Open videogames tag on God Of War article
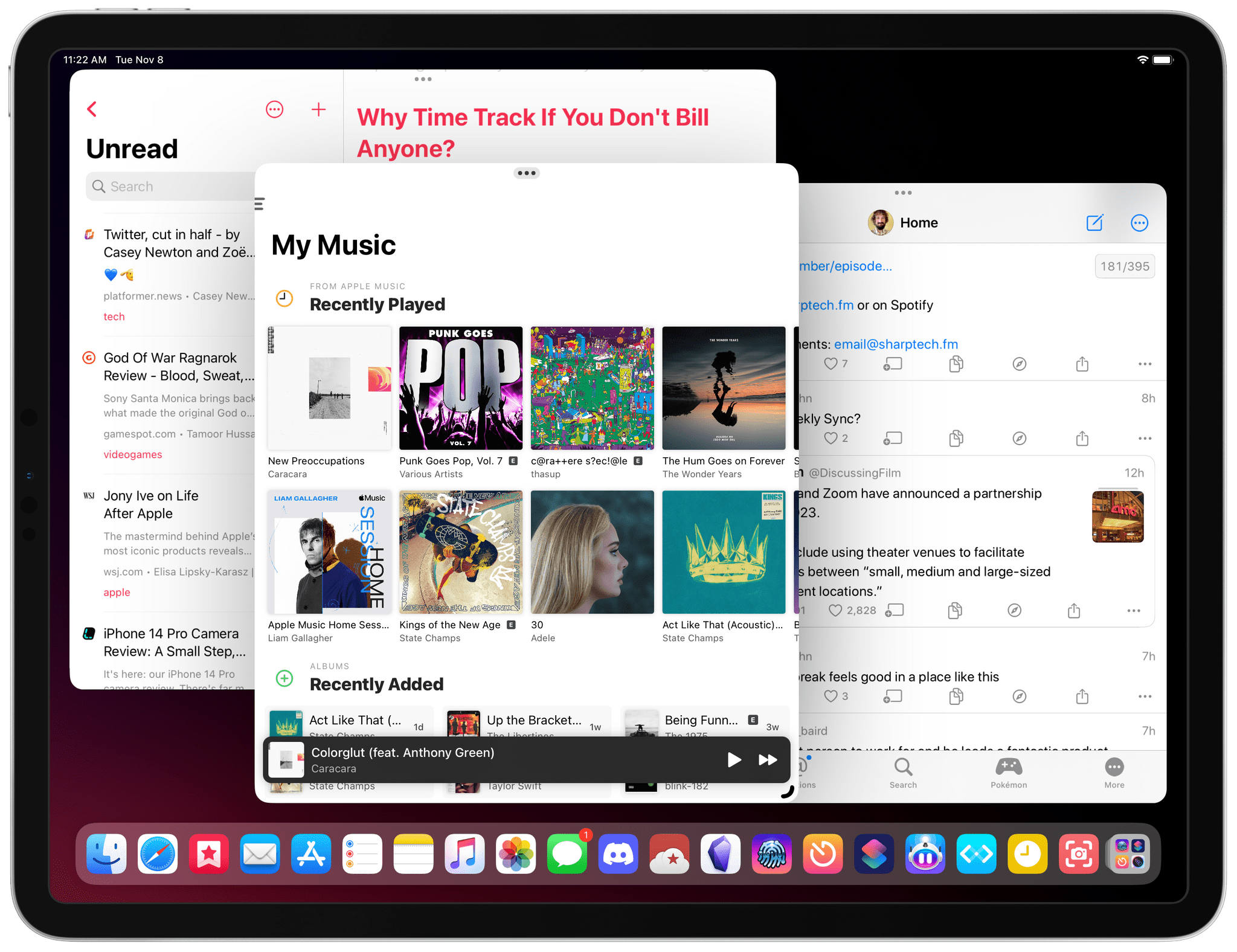1237x952 pixels. pyautogui.click(x=133, y=454)
